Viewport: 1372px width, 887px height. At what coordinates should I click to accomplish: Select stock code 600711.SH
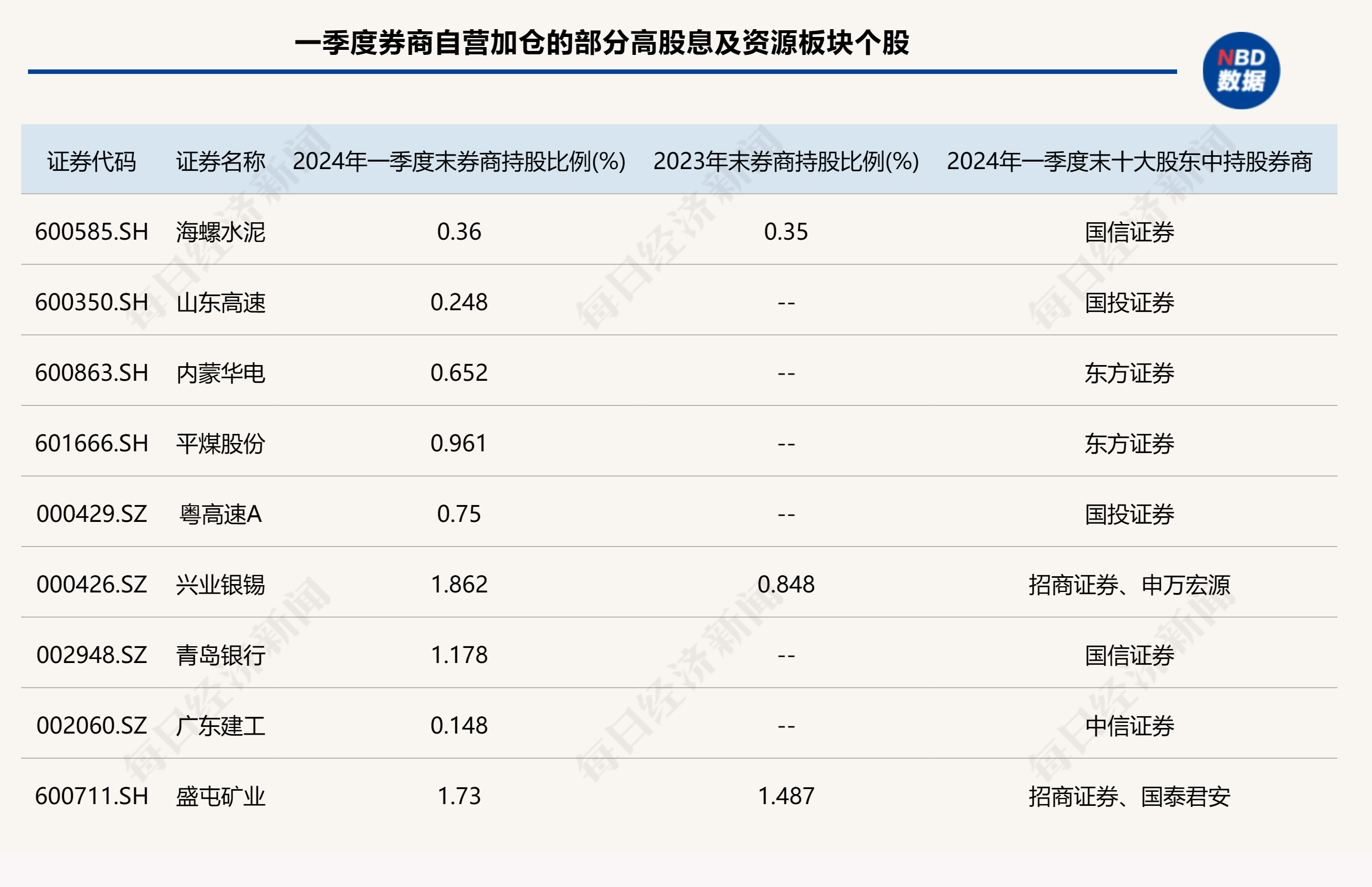click(x=92, y=796)
